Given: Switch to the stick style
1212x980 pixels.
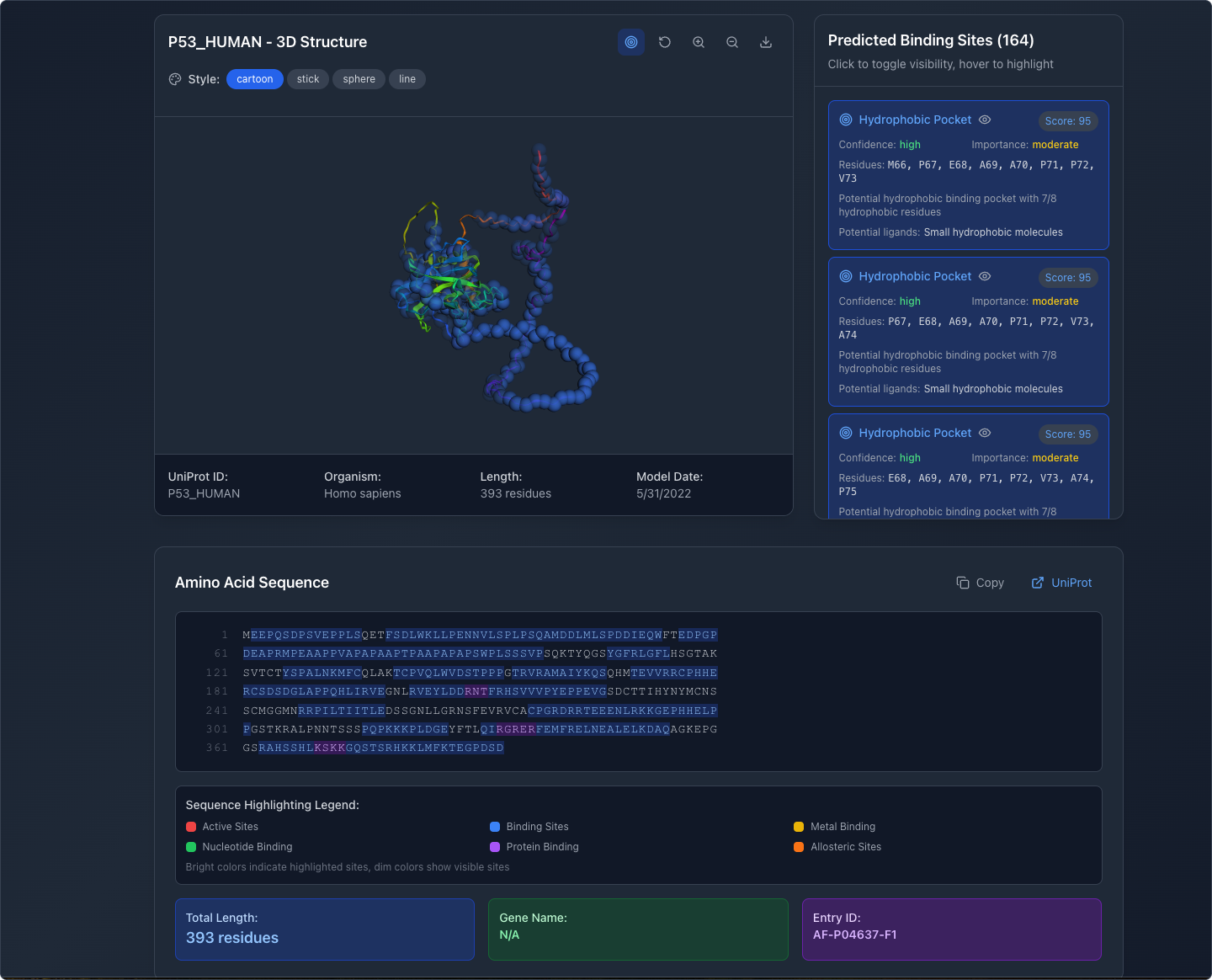Looking at the screenshot, I should coord(308,79).
